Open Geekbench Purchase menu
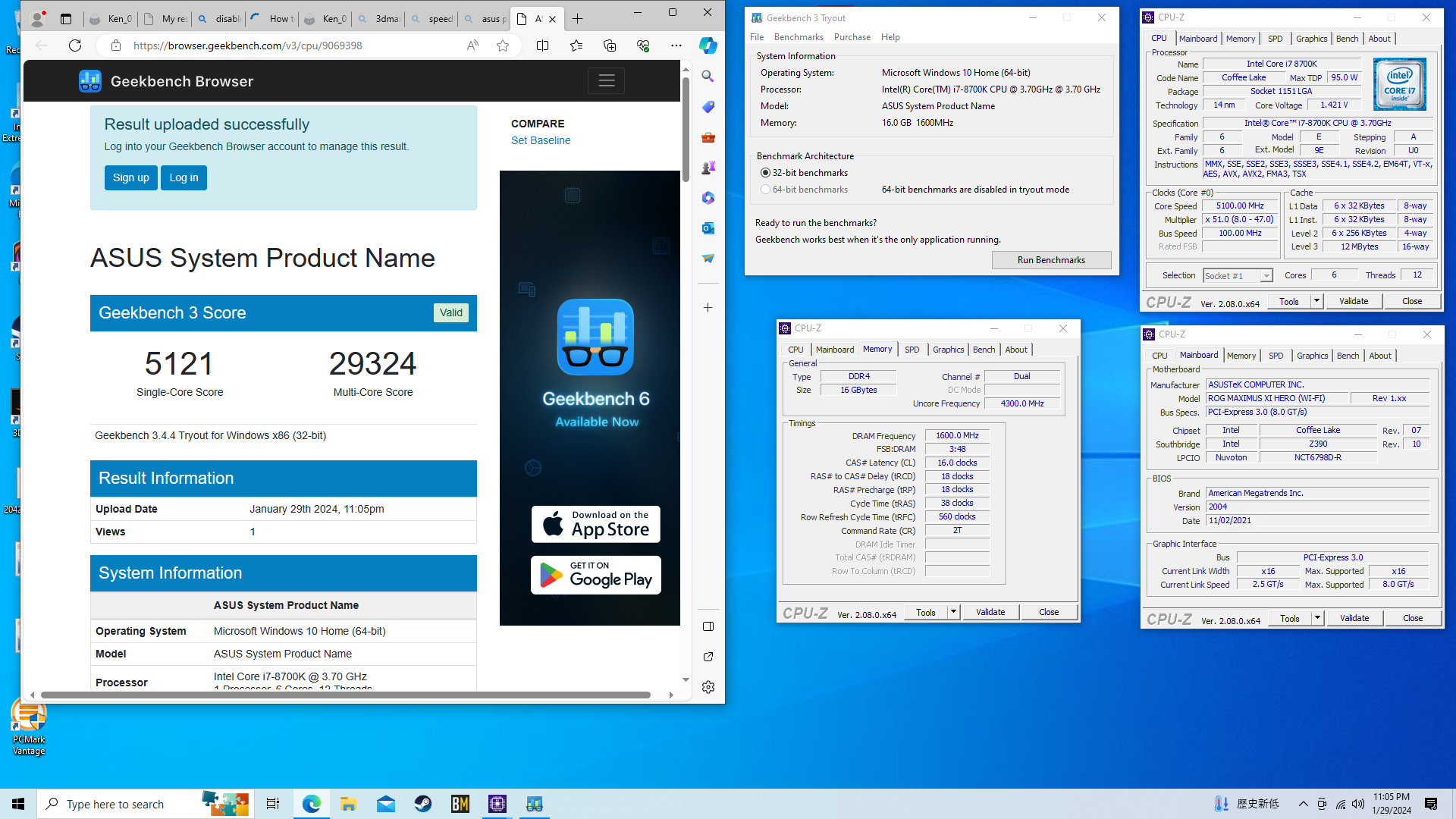The height and width of the screenshot is (819, 1456). tap(852, 37)
